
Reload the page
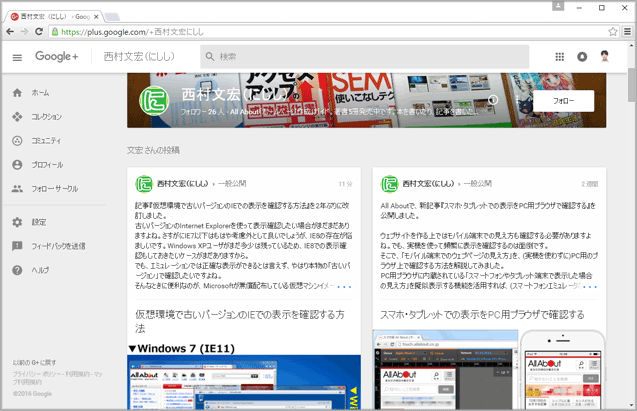(x=39, y=32)
